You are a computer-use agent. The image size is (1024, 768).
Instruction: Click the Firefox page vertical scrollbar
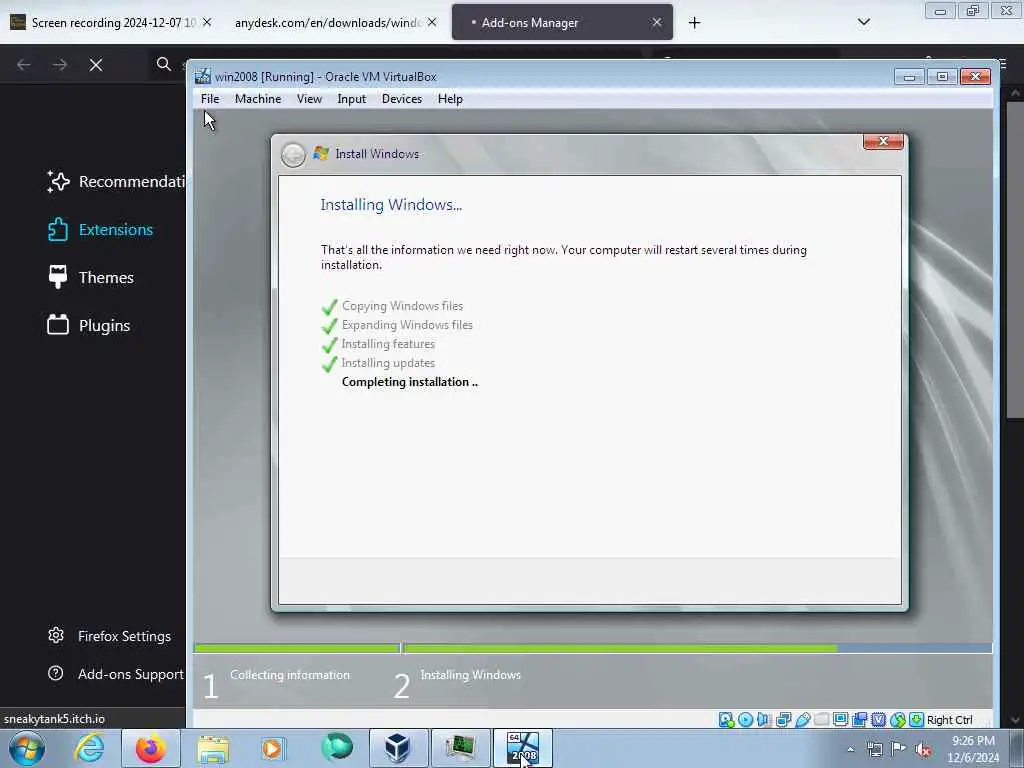pos(1014,261)
